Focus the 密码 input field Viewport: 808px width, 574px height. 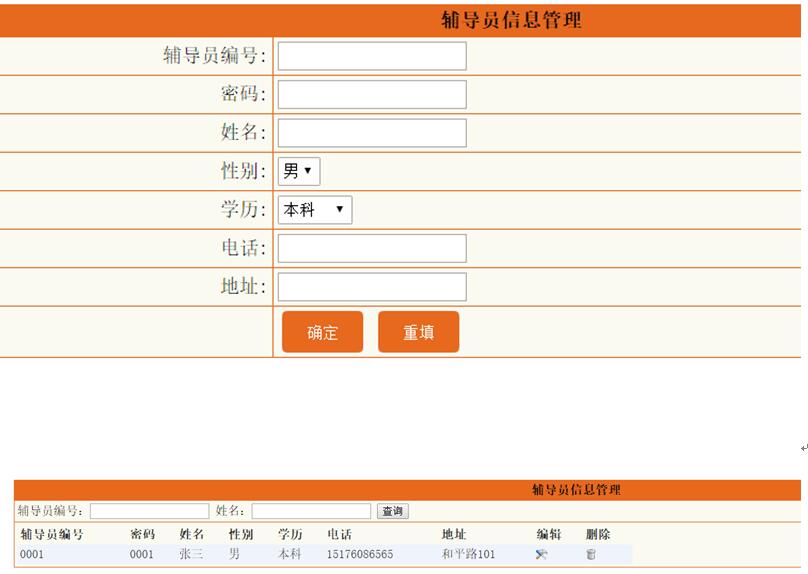pyautogui.click(x=372, y=94)
